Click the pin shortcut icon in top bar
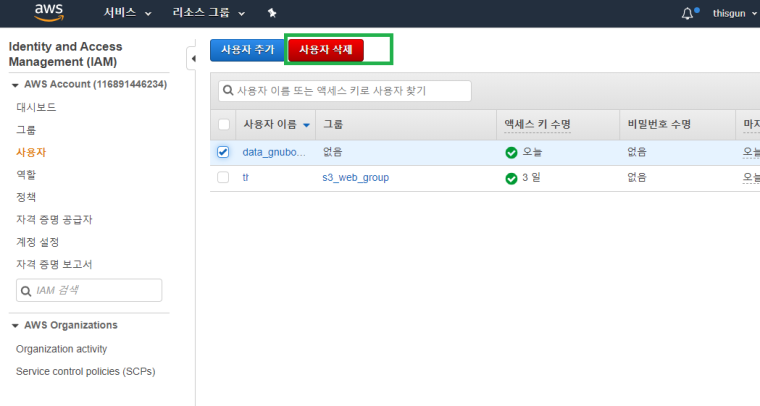Screen dimensions: 760x406 [272, 13]
